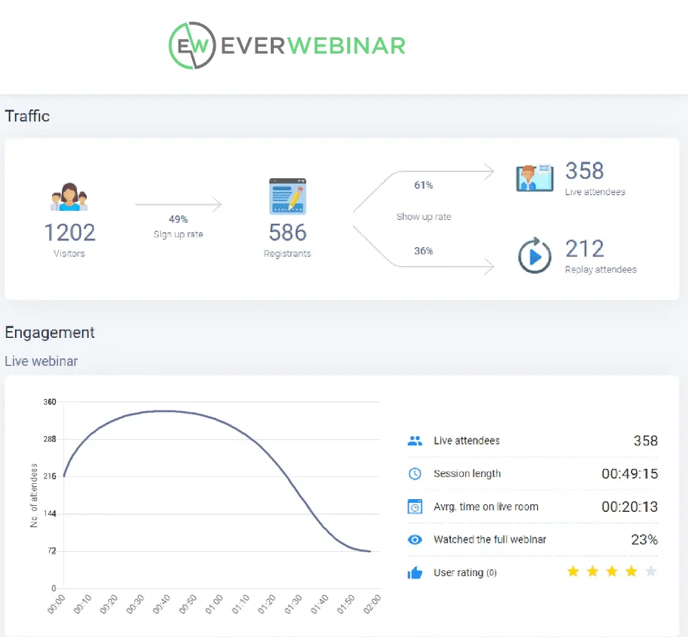Click the 36% replay percentage
688x637 pixels.
423,251
